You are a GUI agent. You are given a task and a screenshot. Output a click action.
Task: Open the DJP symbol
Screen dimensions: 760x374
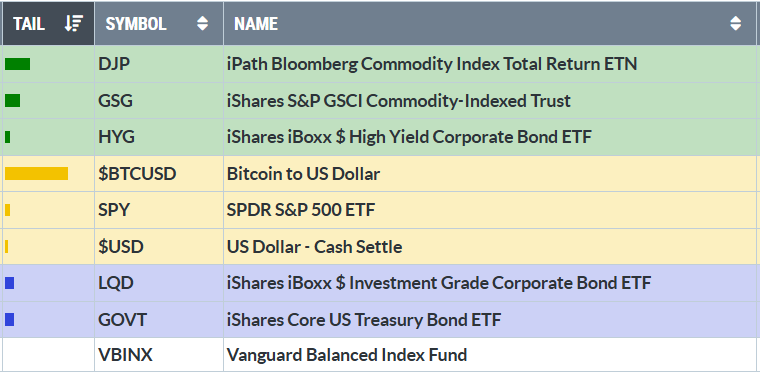click(114, 64)
